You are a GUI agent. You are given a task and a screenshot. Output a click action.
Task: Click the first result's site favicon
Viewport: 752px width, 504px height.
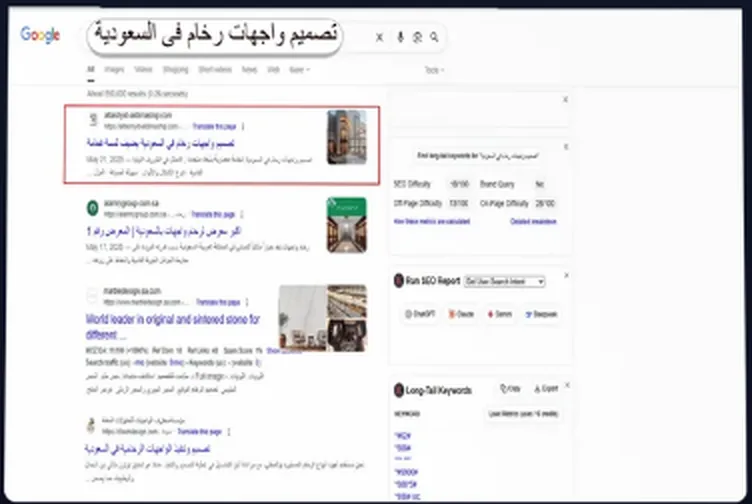[93, 120]
